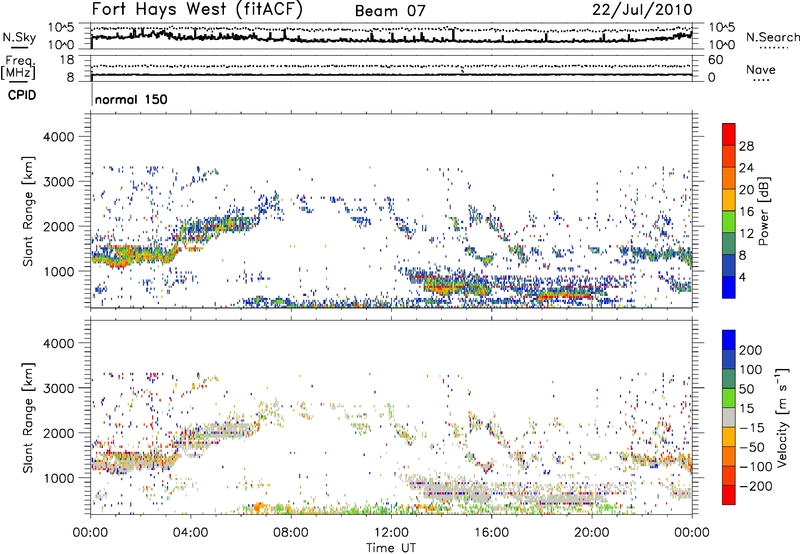Click the N.Sky legend label
Screen dimensions: 800x554
[x=19, y=37]
